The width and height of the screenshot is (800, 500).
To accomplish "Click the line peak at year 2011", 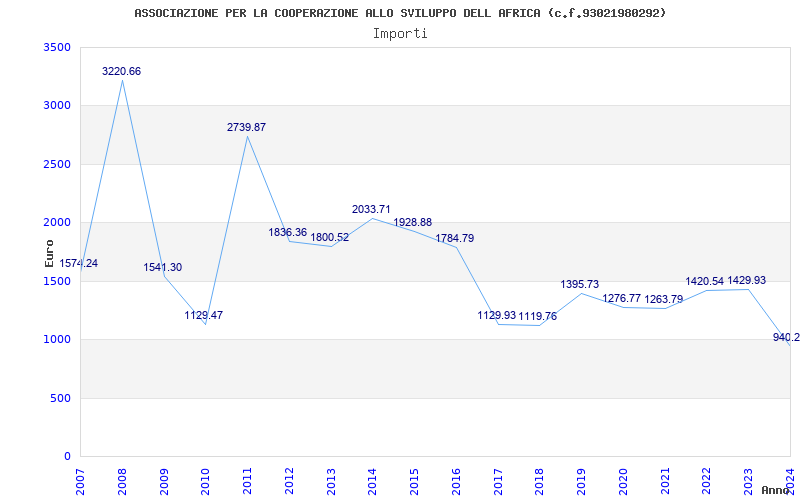I will [x=247, y=136].
